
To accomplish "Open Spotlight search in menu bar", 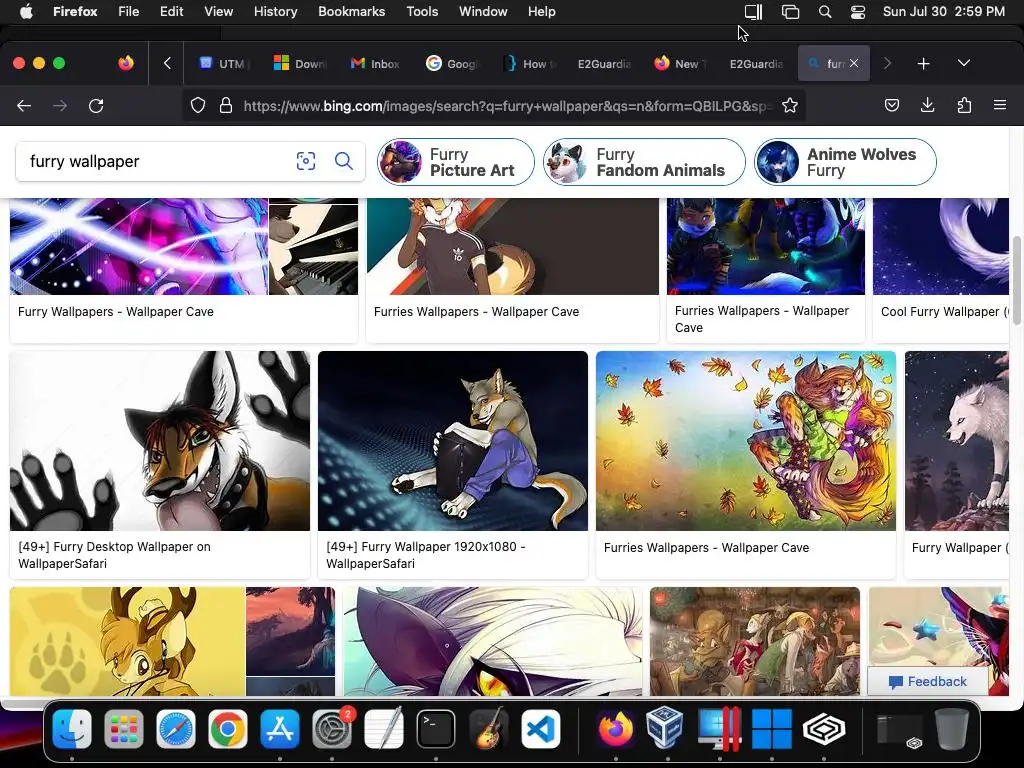I will click(825, 12).
